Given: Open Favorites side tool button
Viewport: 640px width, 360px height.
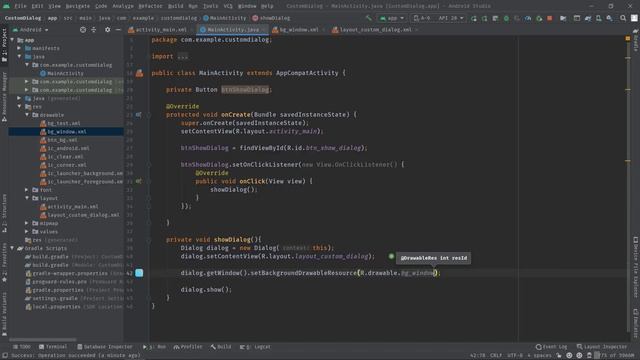Looking at the screenshot, I should pos(4,262).
